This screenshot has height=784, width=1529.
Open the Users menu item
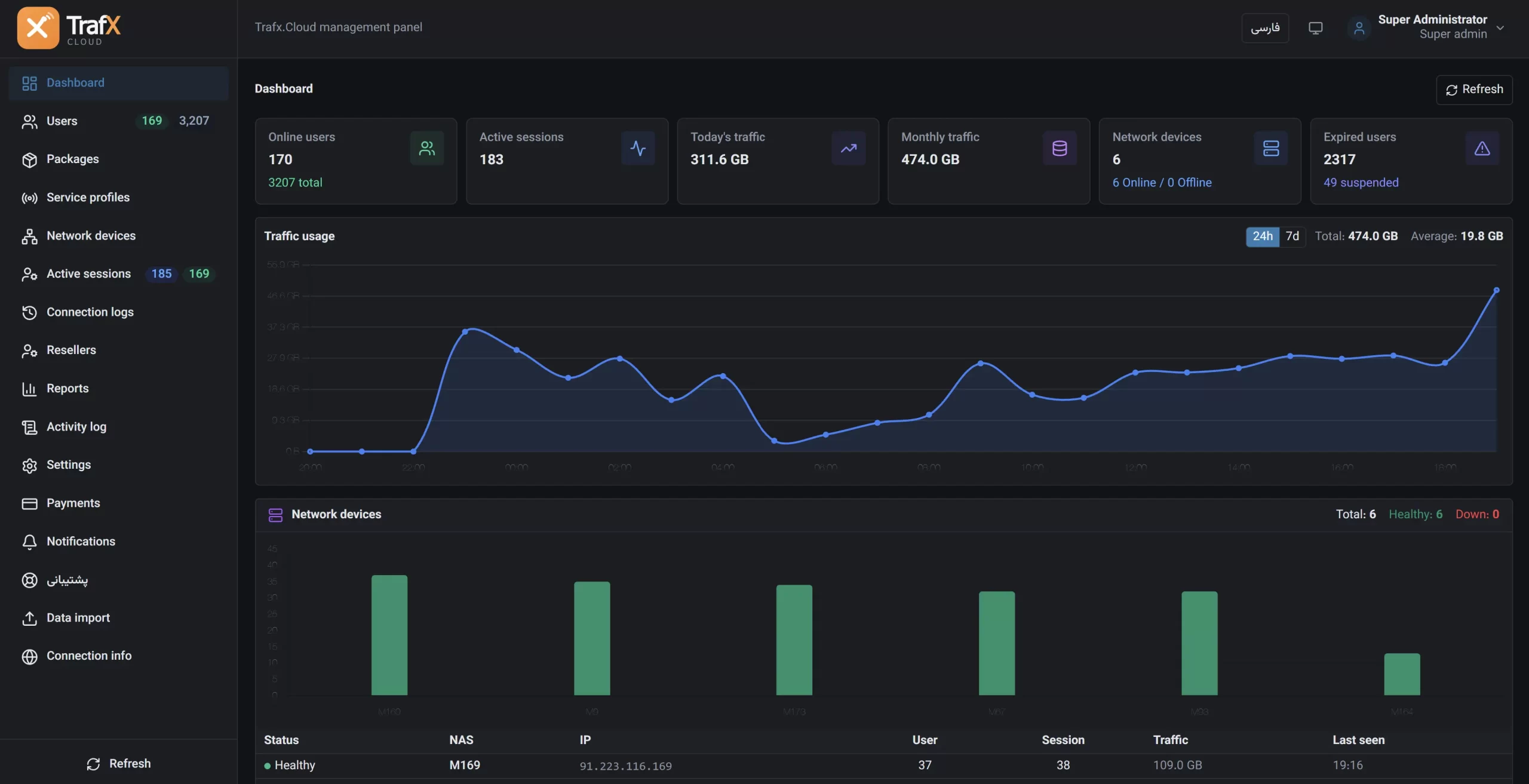118,121
